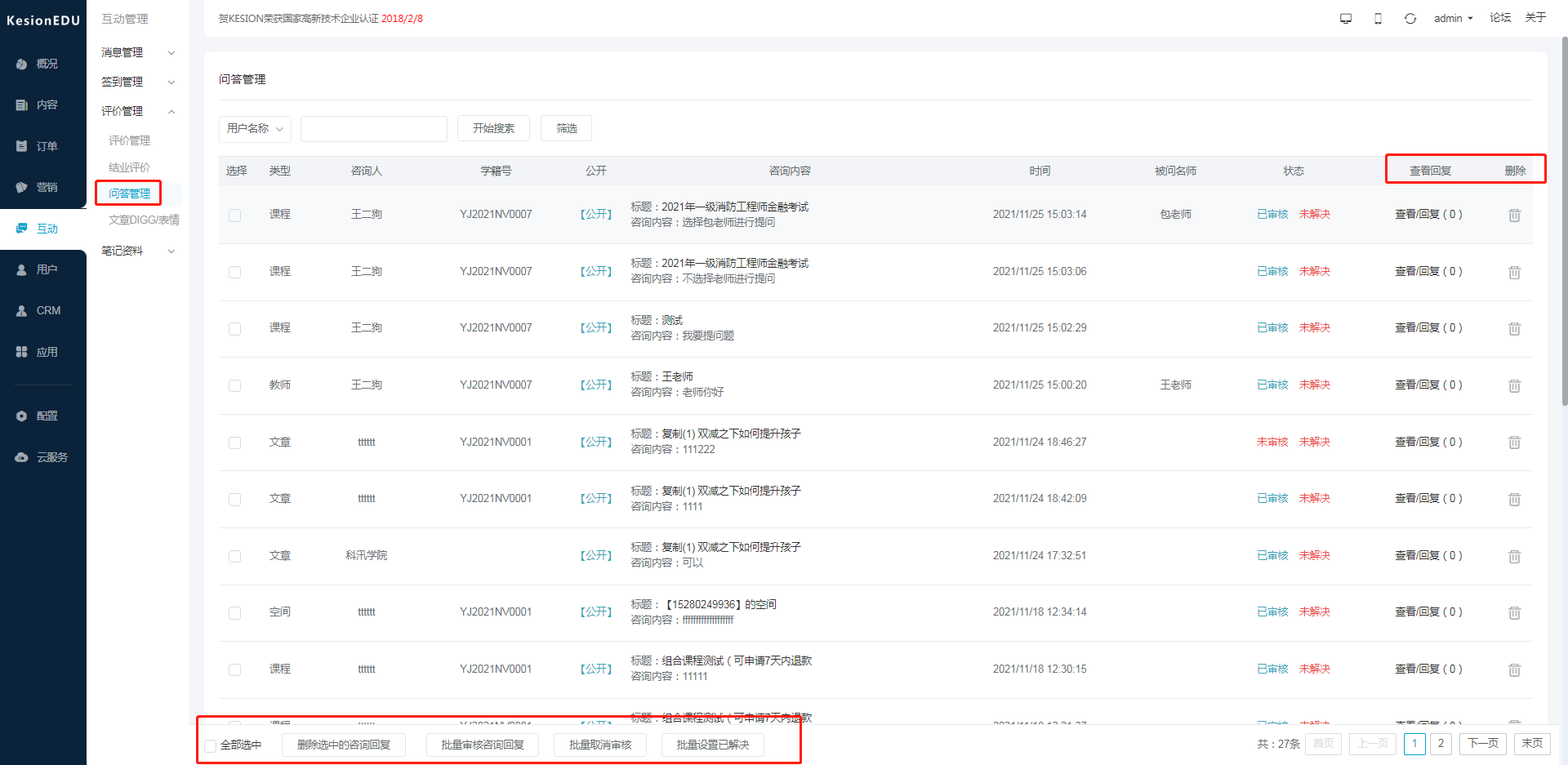The height and width of the screenshot is (765, 1568).
Task: Open the admin account dropdown
Action: (1454, 19)
